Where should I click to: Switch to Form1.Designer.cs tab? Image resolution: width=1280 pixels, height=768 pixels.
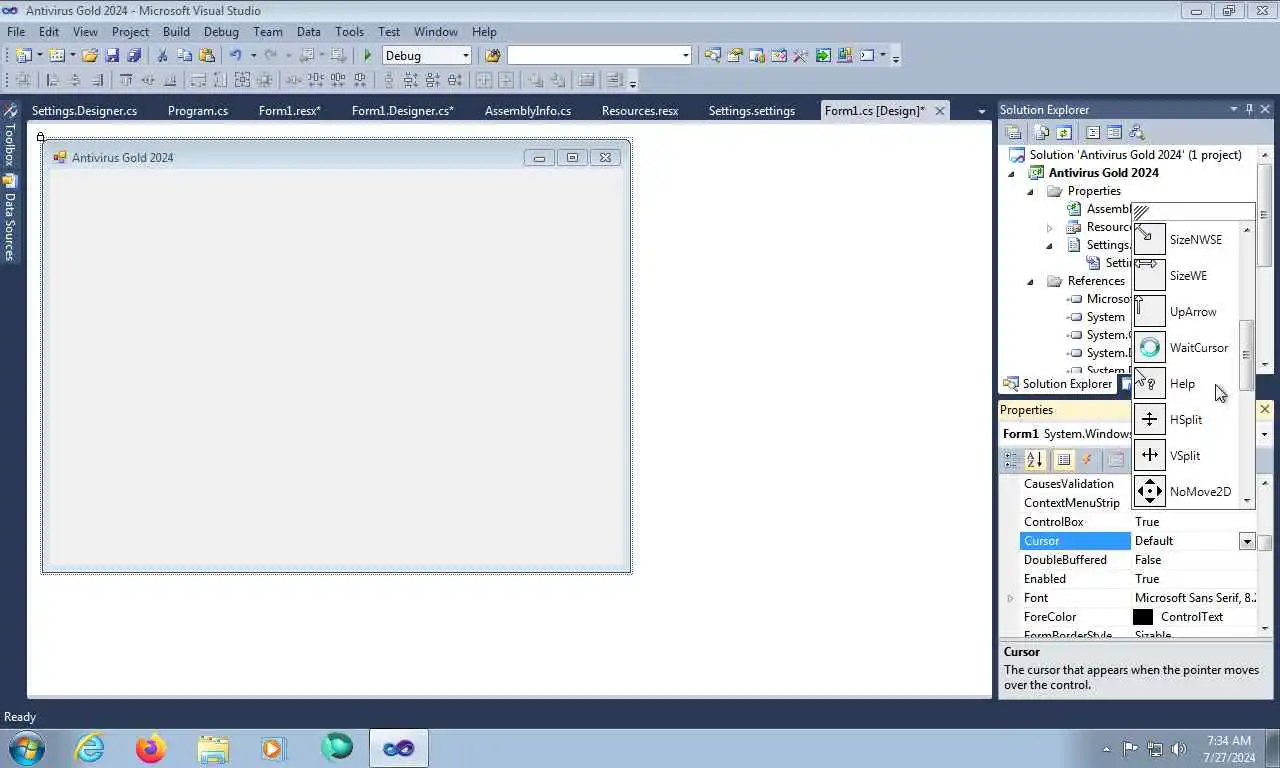click(x=403, y=111)
